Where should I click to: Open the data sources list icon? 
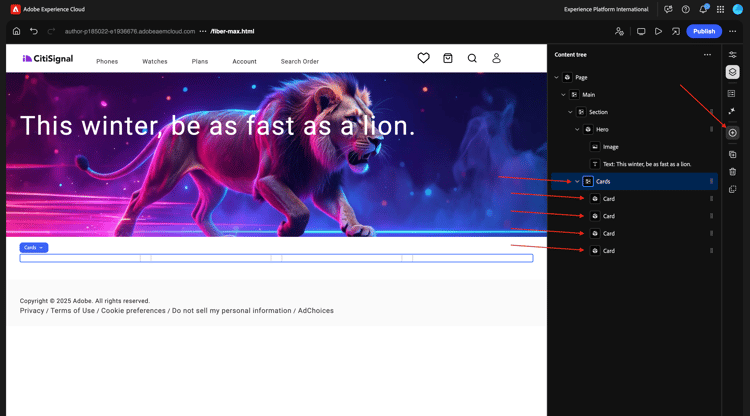731,93
